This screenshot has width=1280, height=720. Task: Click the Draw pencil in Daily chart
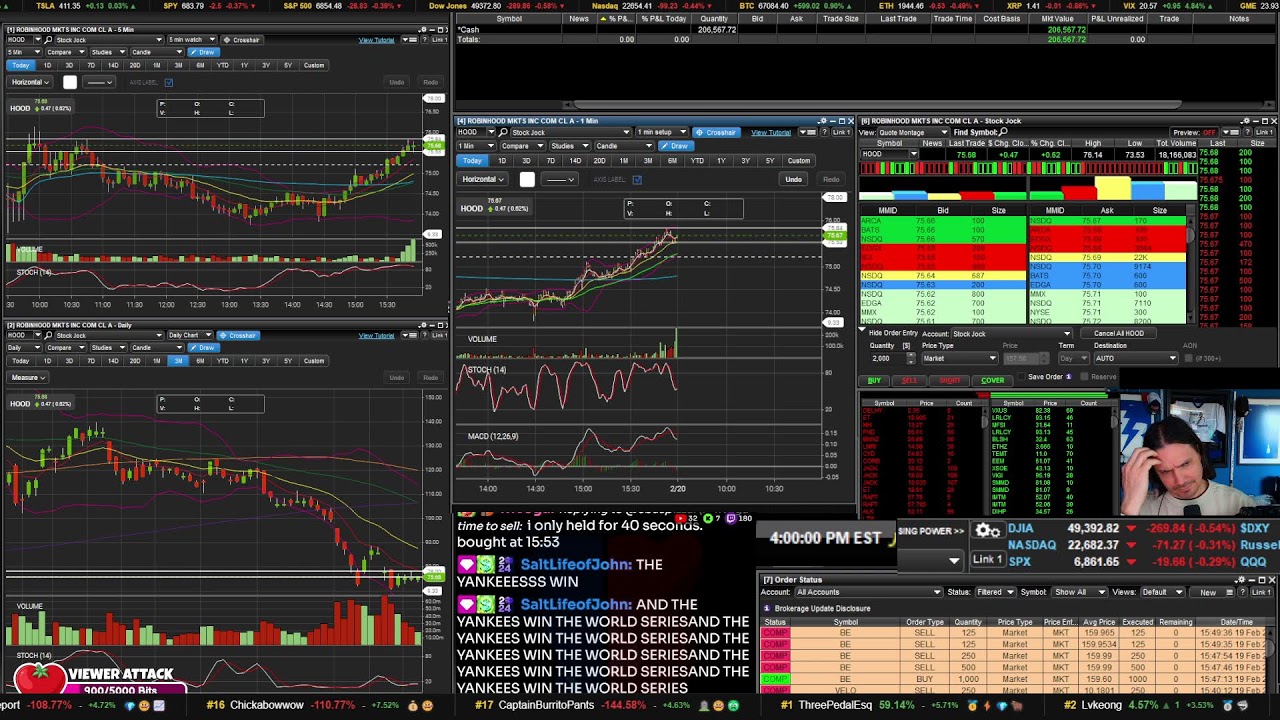pos(204,347)
